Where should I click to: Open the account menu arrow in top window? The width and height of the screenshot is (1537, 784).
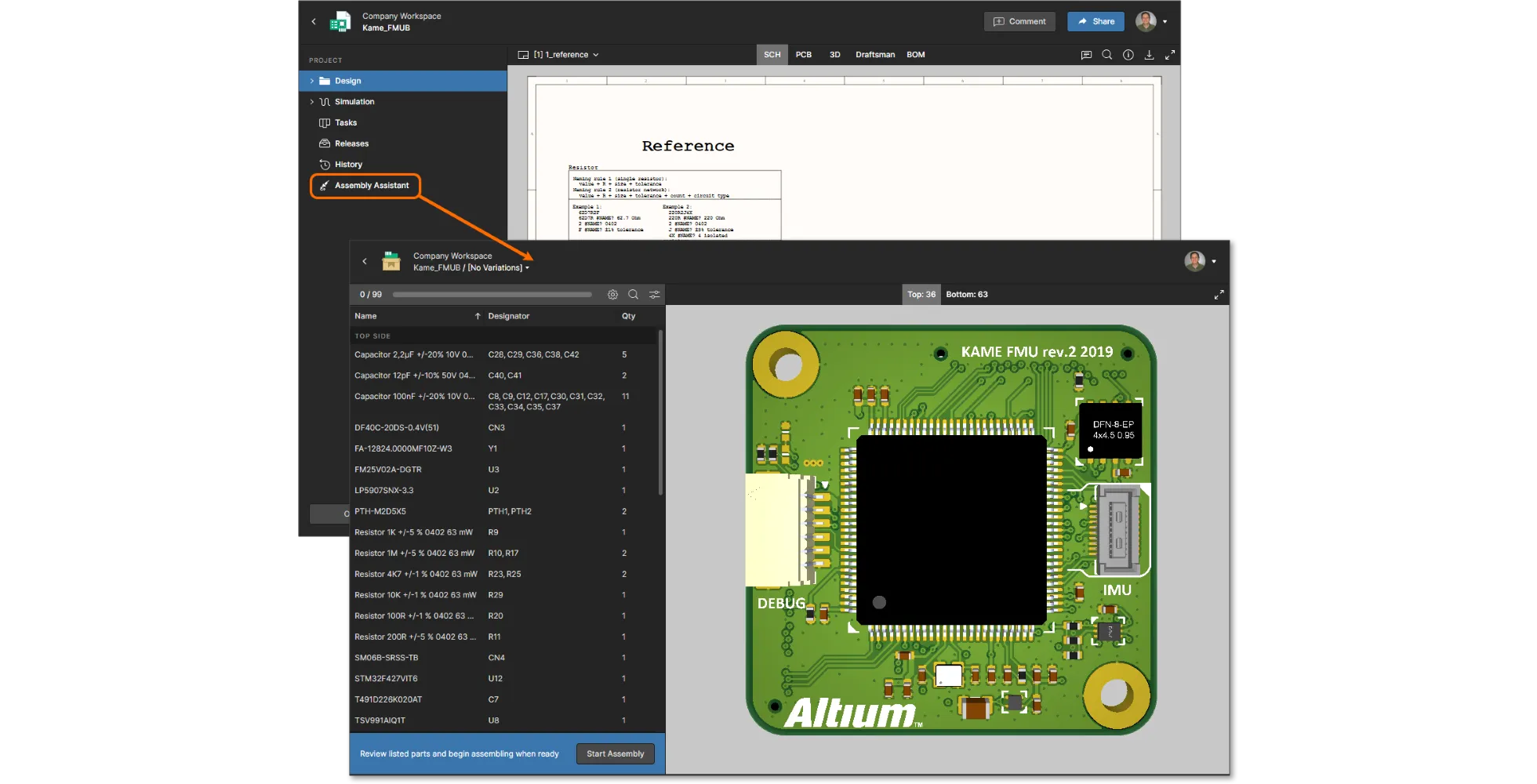(1165, 22)
